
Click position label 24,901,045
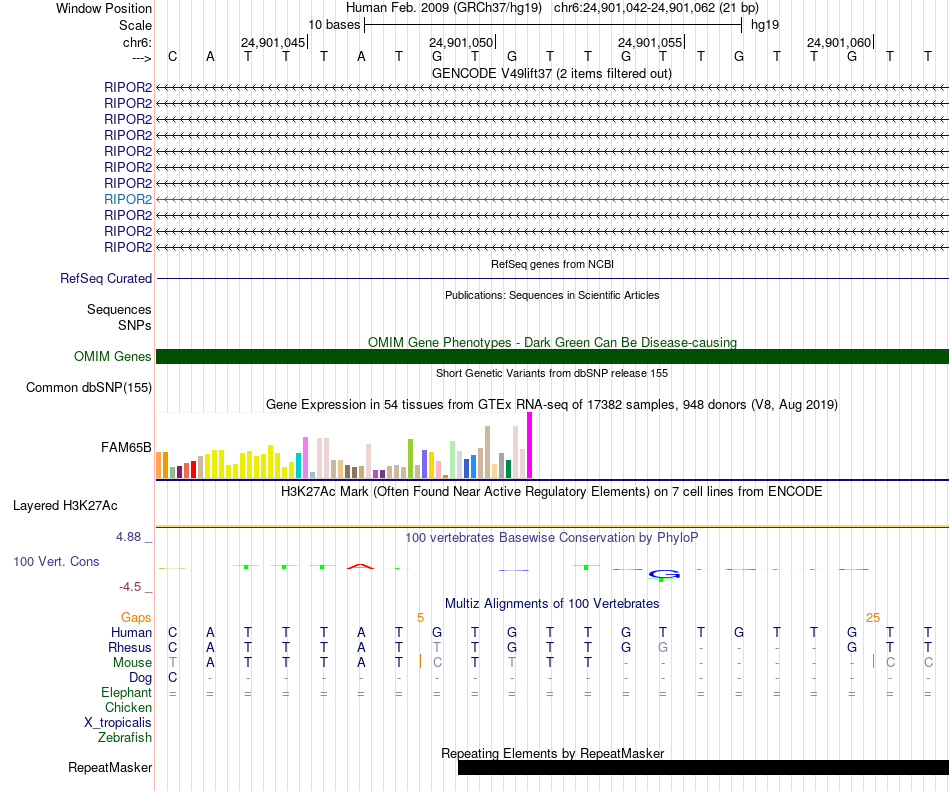pos(273,42)
